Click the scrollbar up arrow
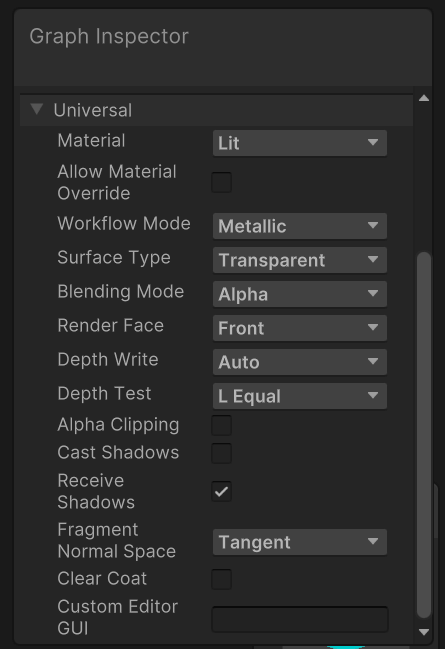 (x=423, y=98)
